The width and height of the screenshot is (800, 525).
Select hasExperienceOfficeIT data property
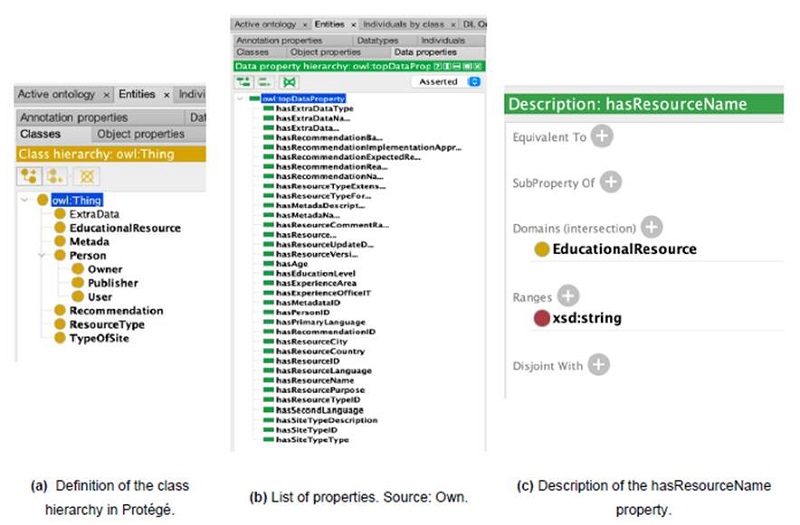tap(323, 293)
